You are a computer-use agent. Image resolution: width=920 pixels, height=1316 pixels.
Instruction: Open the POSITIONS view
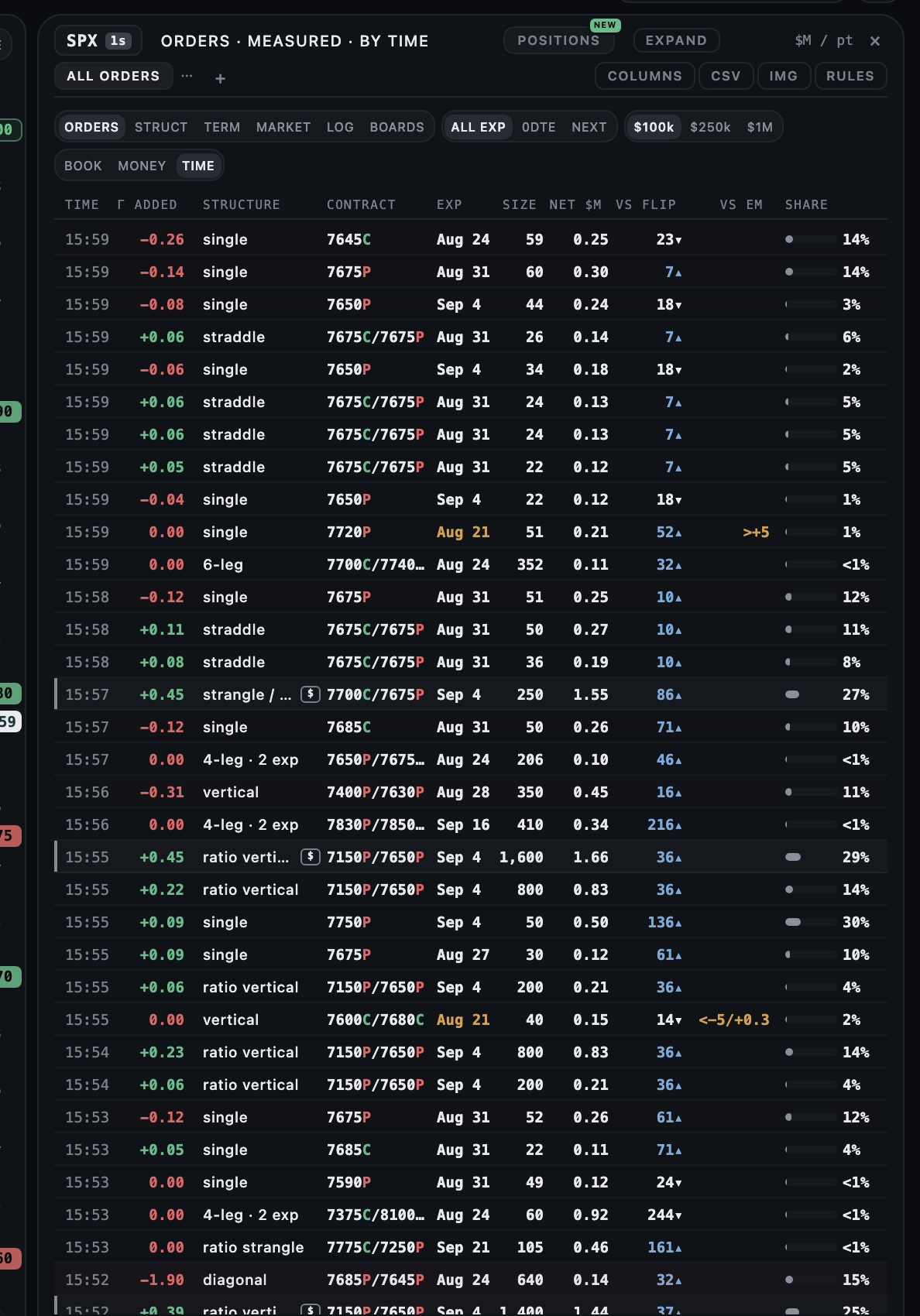(558, 40)
